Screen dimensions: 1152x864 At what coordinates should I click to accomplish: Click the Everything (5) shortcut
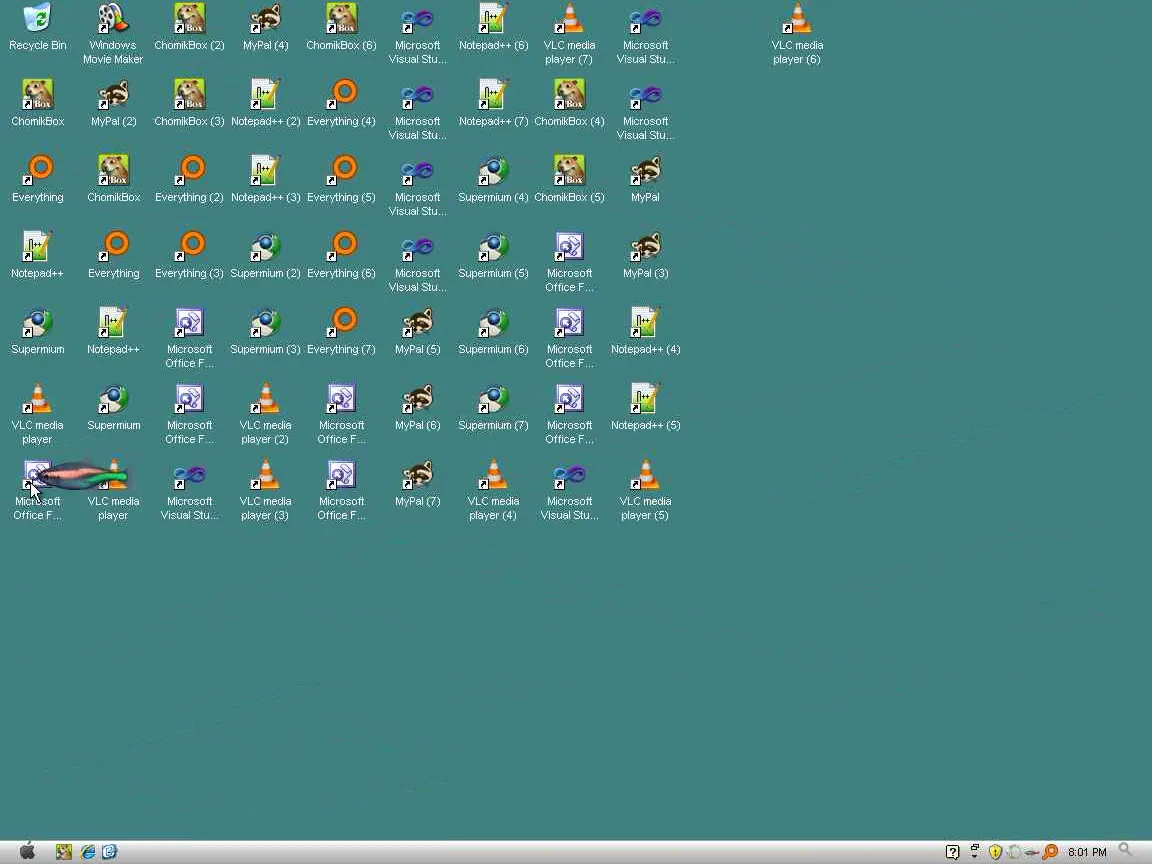342,179
